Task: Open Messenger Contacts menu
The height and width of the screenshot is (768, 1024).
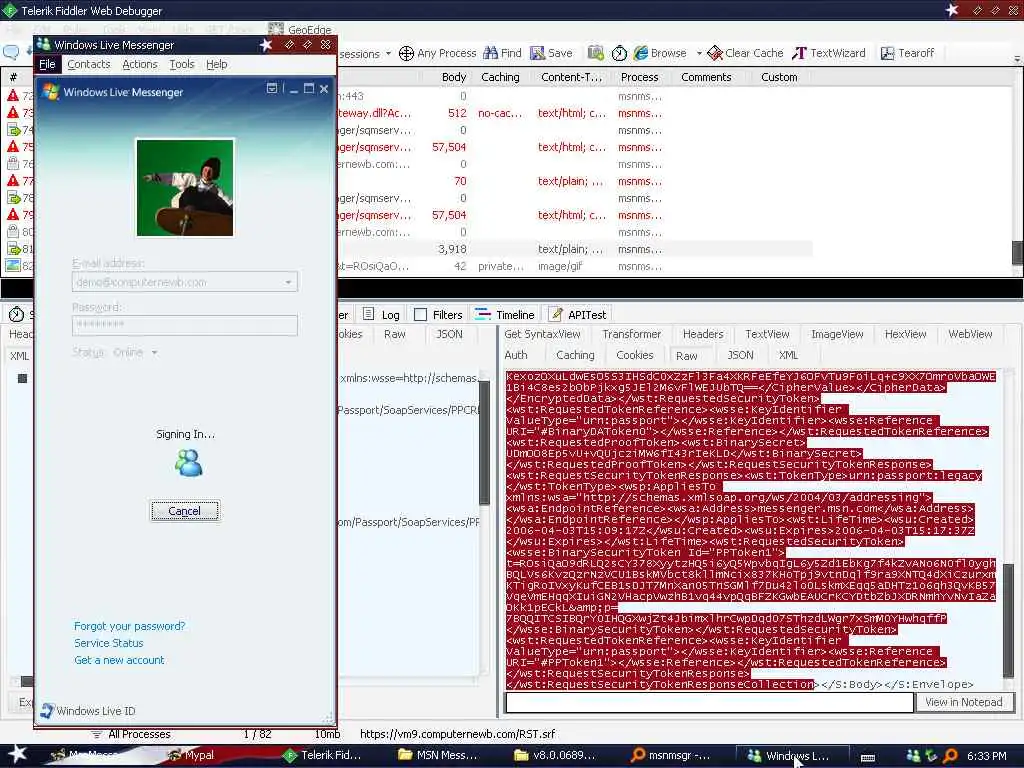Action: pyautogui.click(x=89, y=64)
